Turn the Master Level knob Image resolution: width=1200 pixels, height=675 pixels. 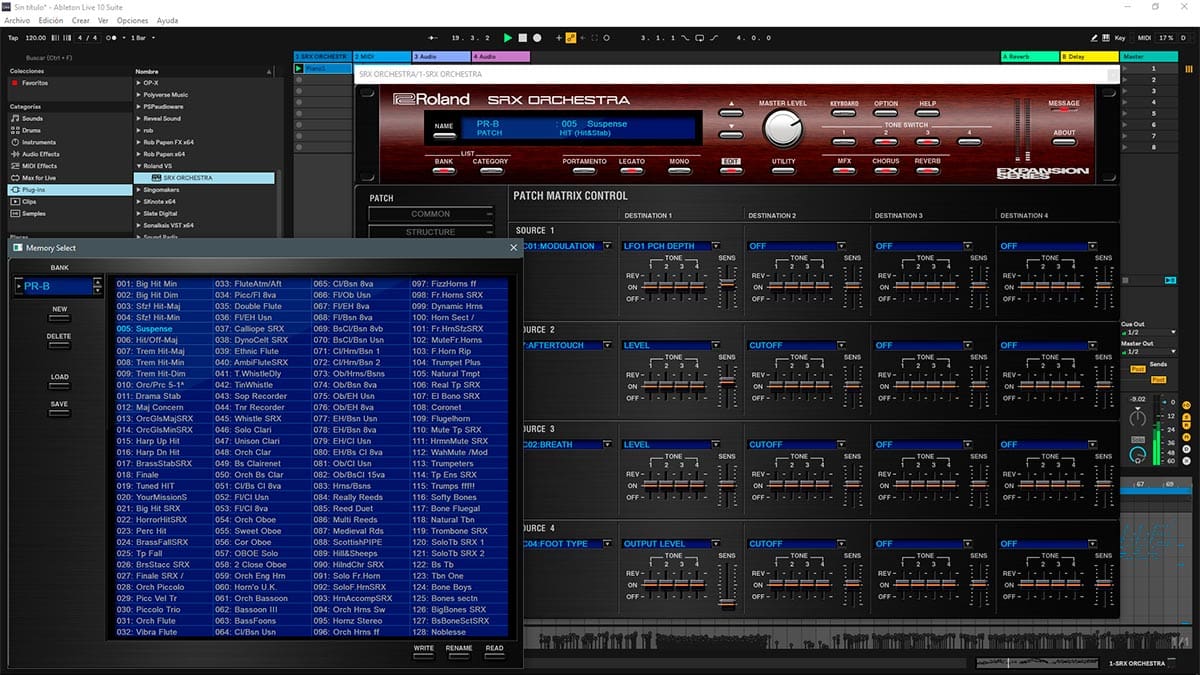click(782, 130)
